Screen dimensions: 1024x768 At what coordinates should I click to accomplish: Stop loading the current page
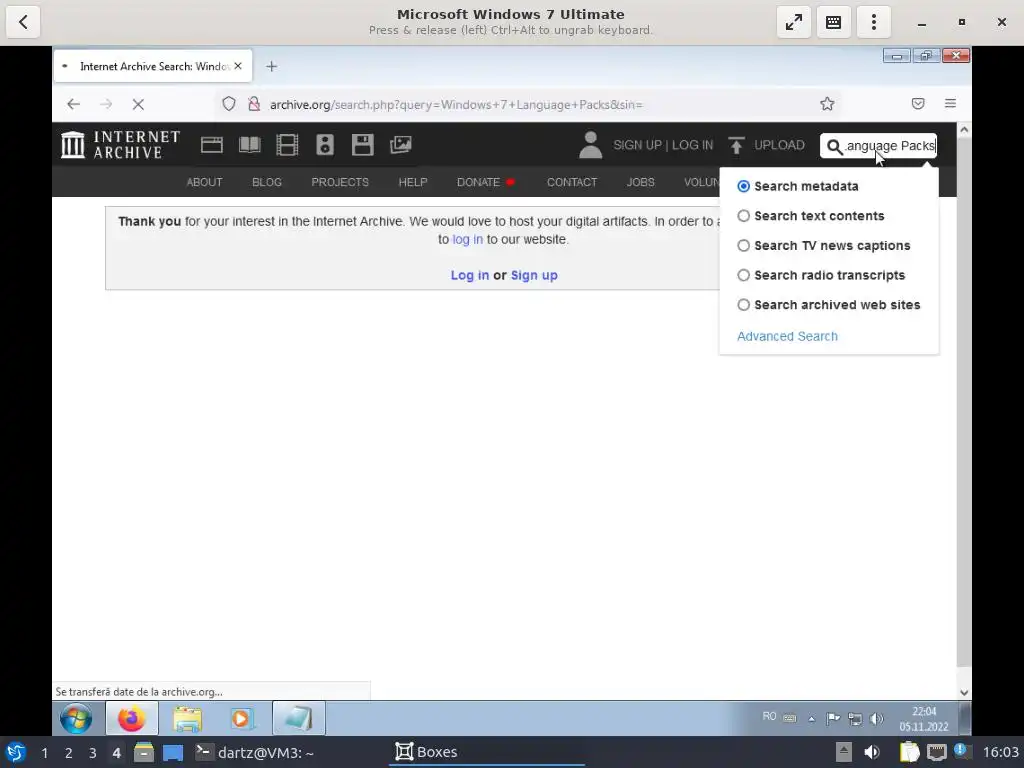tap(138, 104)
